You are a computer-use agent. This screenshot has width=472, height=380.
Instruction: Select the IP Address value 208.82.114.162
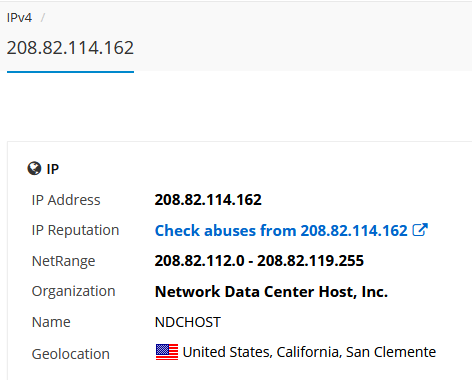coord(208,200)
